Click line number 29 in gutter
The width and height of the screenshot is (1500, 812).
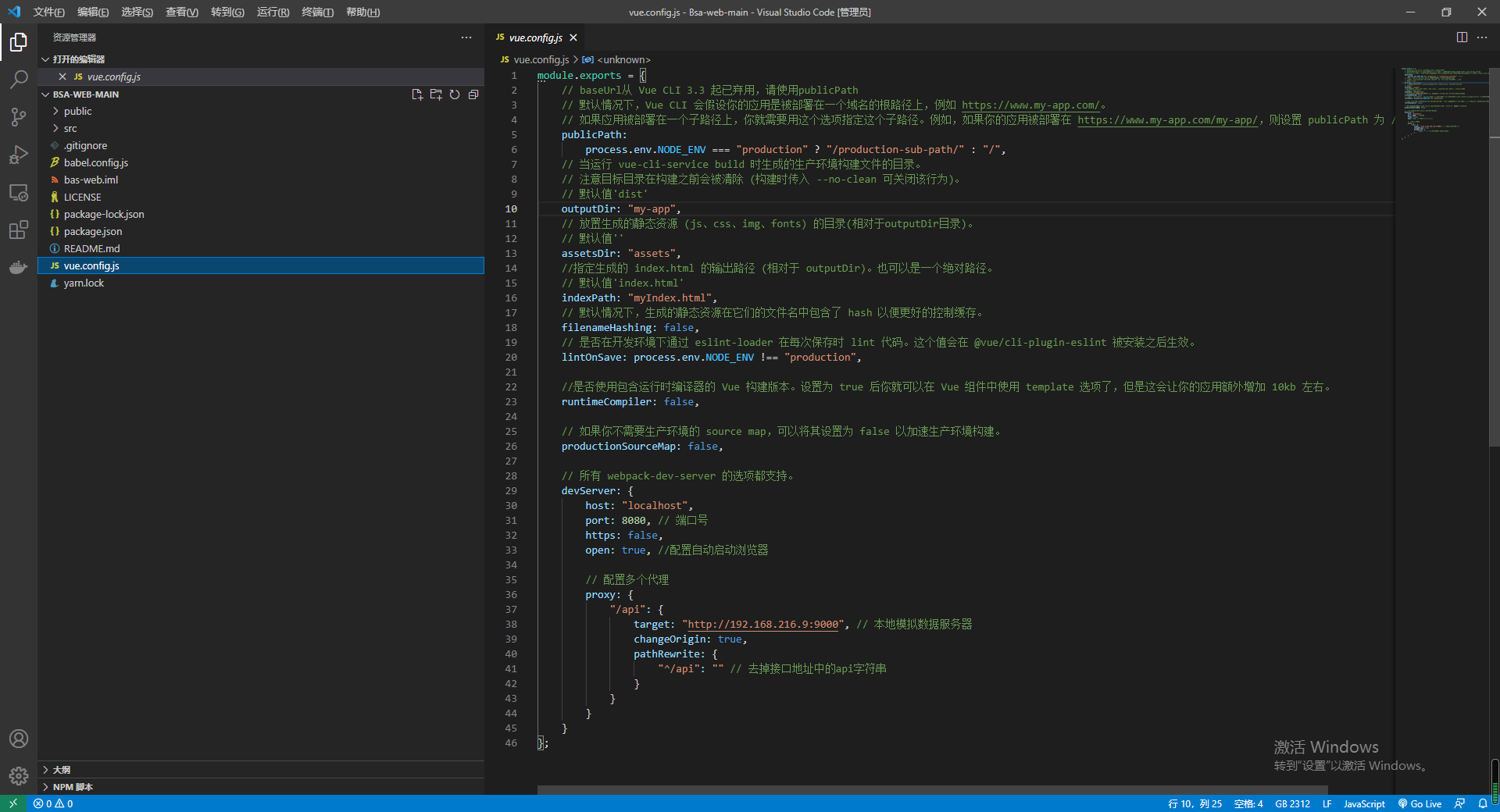point(511,491)
